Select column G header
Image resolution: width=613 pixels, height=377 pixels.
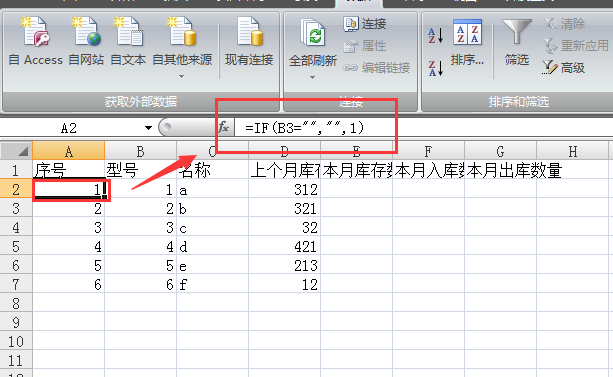(500, 151)
